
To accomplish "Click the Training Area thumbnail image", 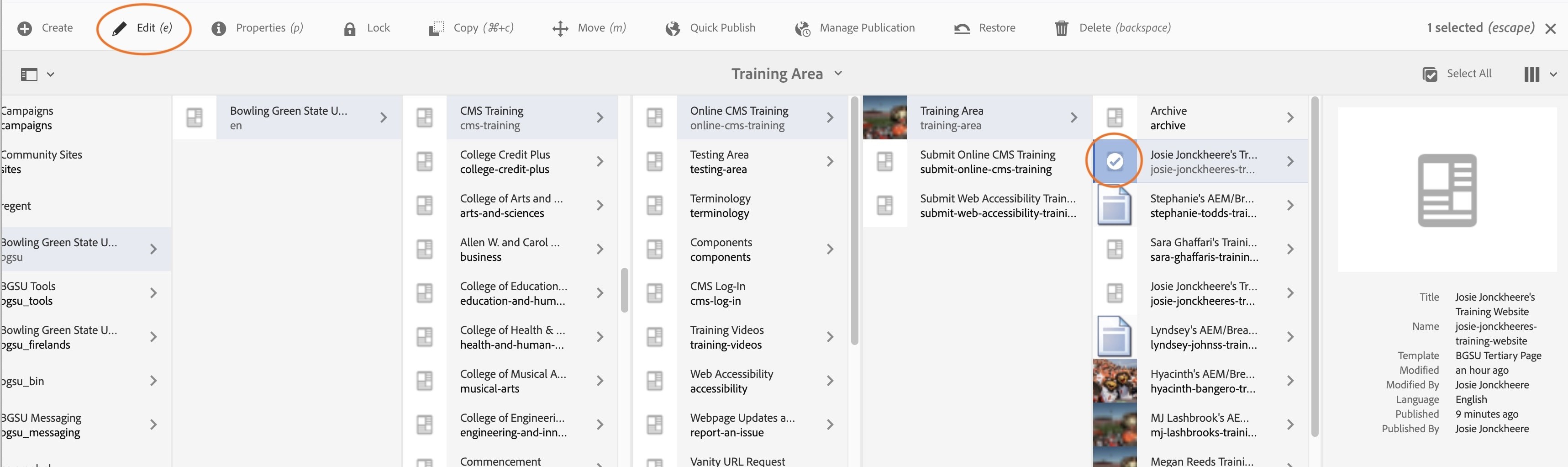I will 885,117.
